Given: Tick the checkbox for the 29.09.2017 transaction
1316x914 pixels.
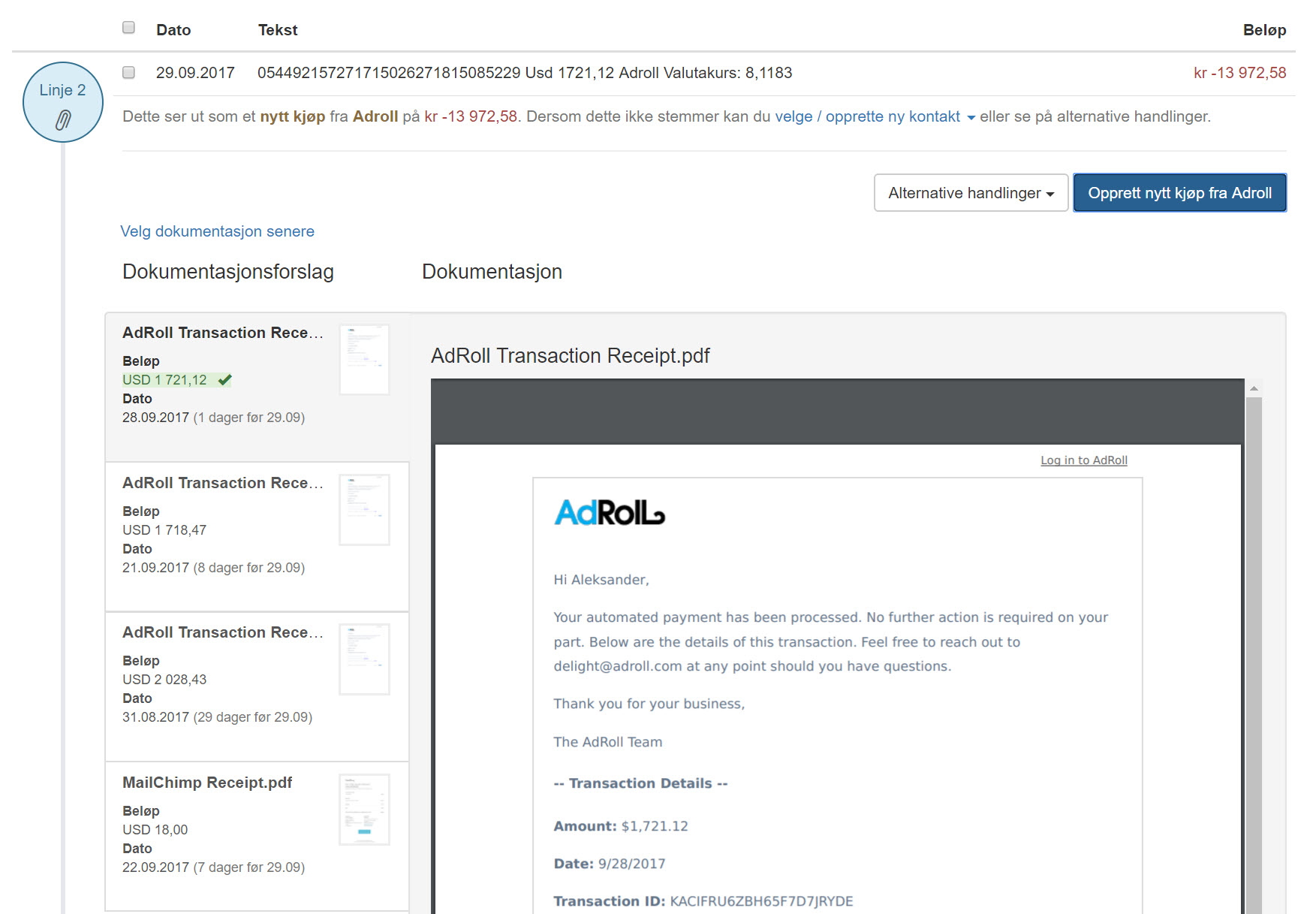Looking at the screenshot, I should (x=129, y=72).
